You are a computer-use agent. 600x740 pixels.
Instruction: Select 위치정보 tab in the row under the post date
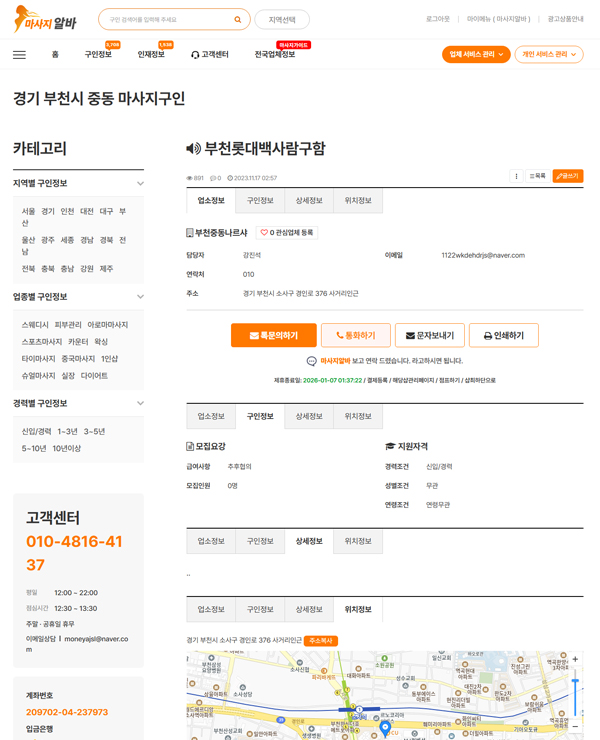[358, 201]
